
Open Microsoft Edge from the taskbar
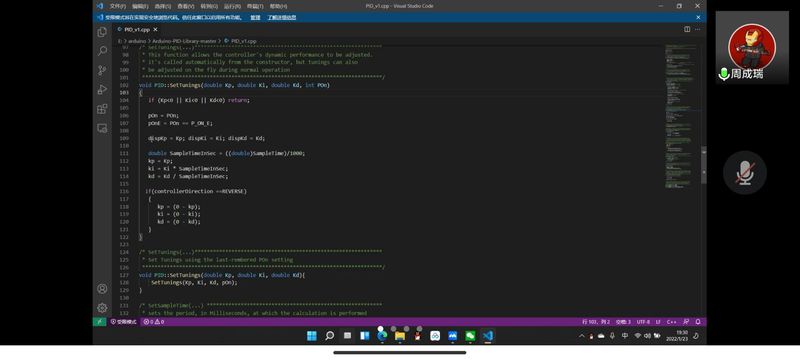click(382, 336)
